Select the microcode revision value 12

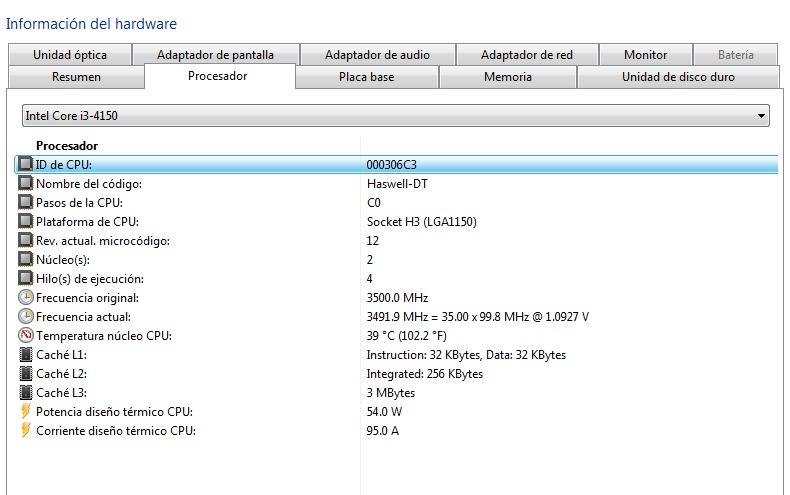372,241
